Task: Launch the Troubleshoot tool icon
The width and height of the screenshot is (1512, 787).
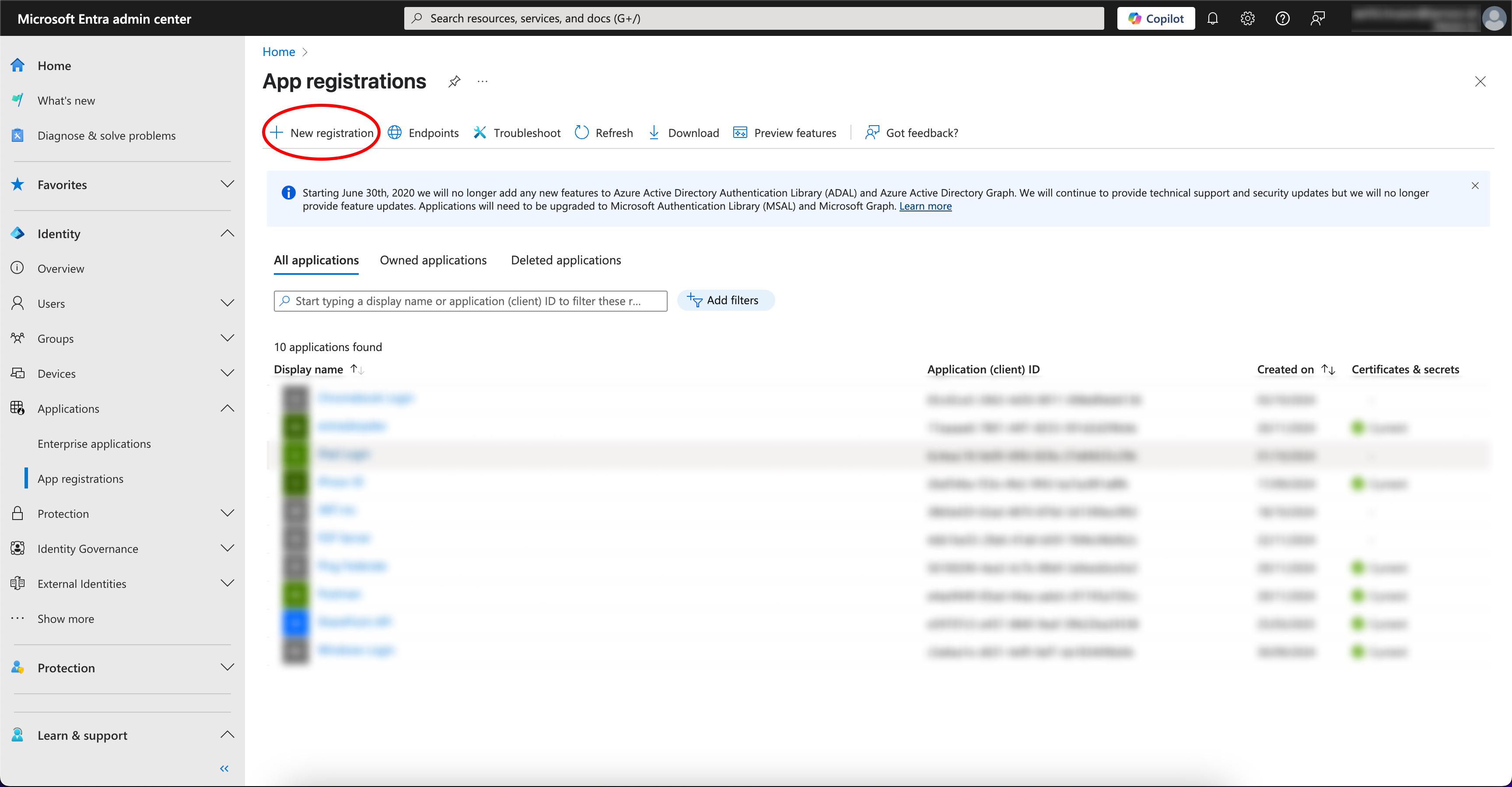Action: point(480,133)
